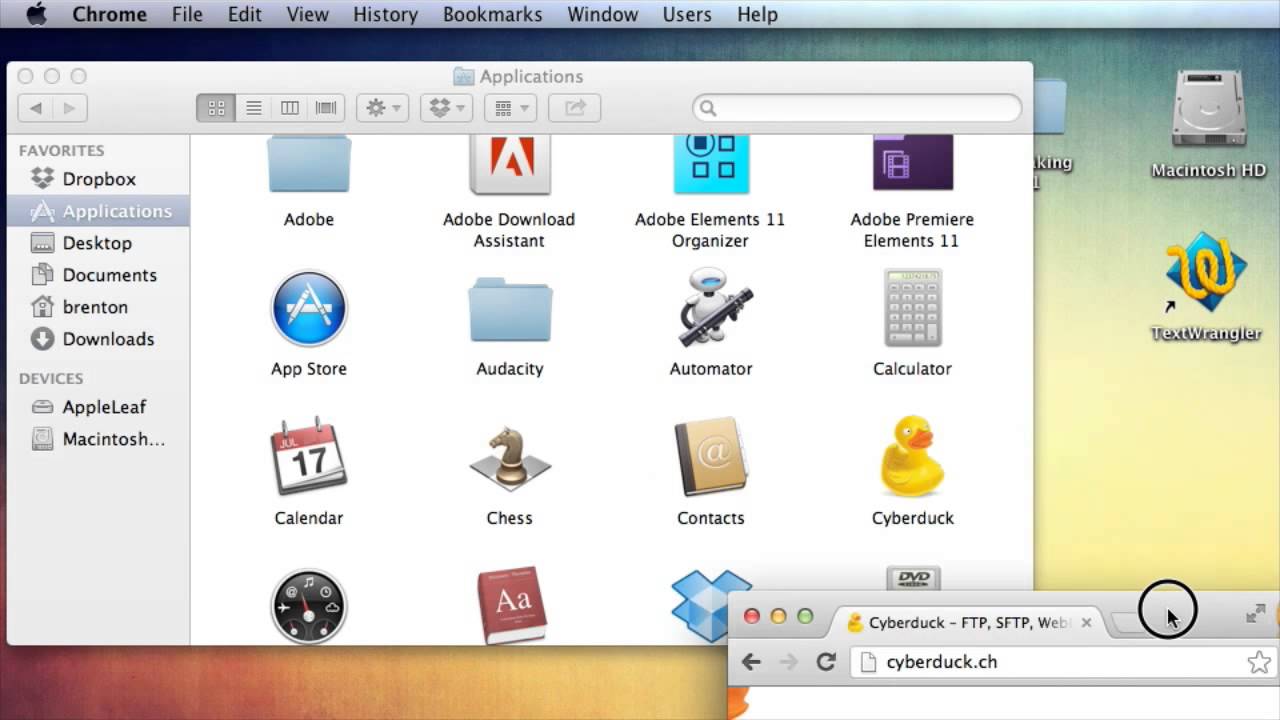Image resolution: width=1280 pixels, height=720 pixels.
Task: Launch Cyberduck yellow duck icon
Action: (912, 457)
